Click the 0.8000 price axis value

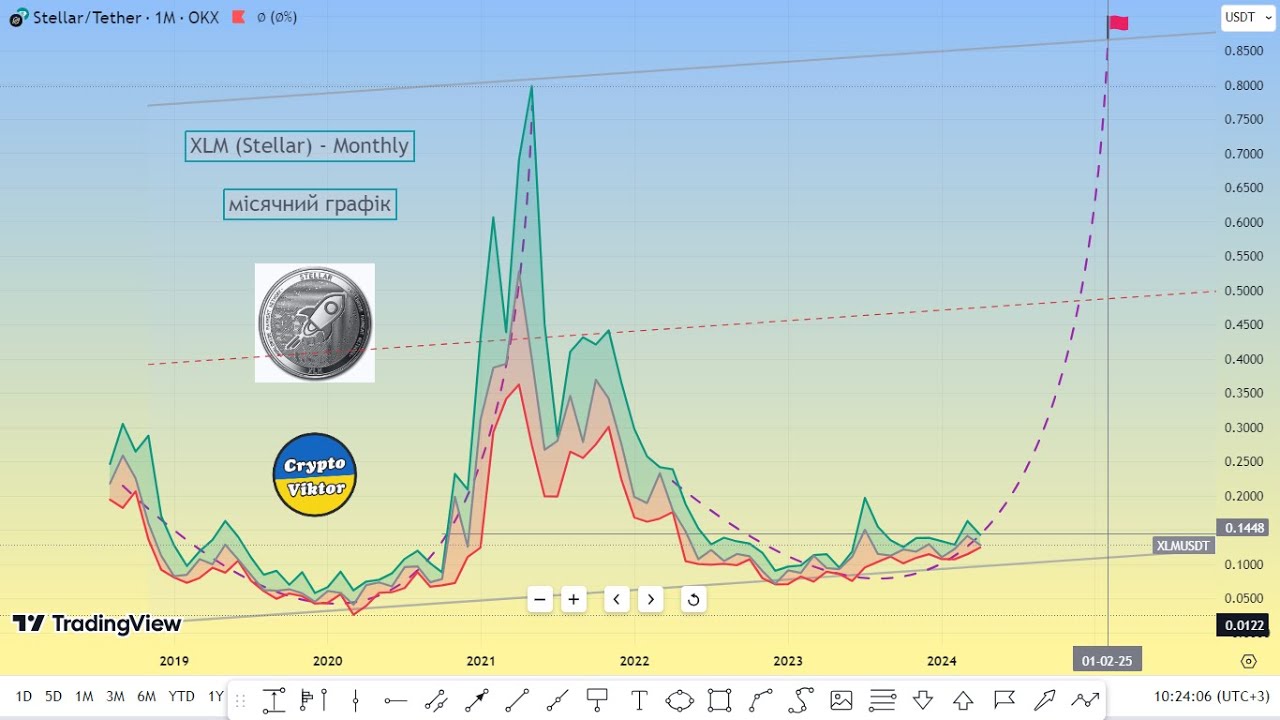(x=1244, y=86)
